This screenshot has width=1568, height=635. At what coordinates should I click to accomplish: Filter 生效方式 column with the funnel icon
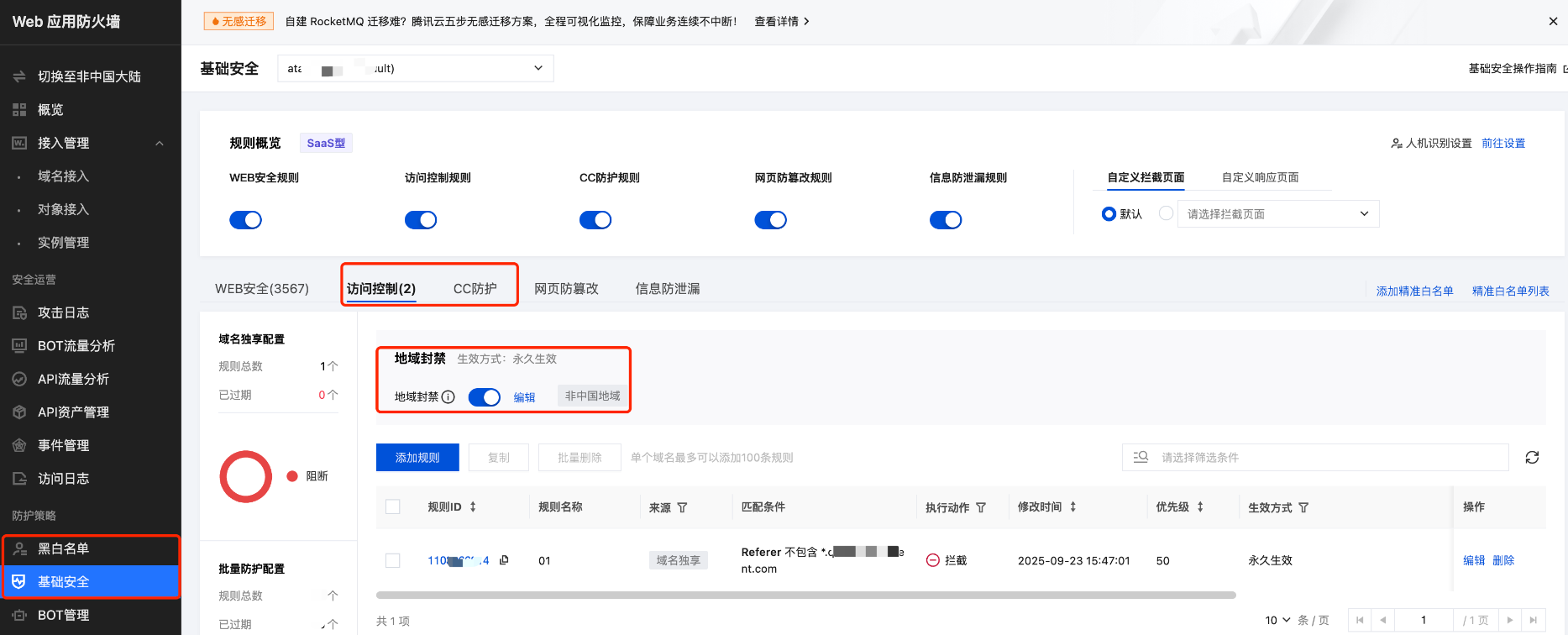(1303, 507)
